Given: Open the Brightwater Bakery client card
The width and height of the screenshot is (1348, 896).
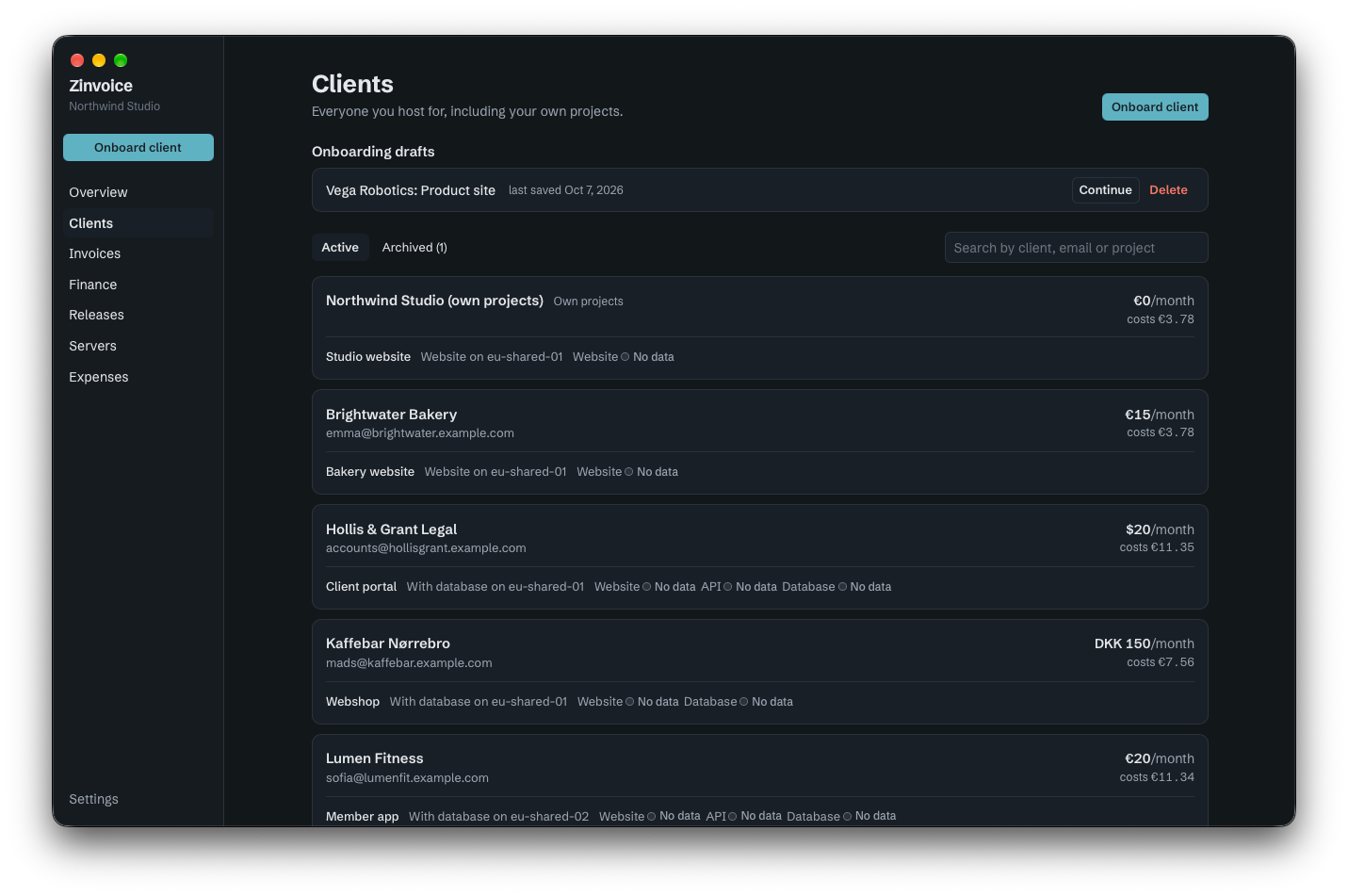Looking at the screenshot, I should pos(760,442).
